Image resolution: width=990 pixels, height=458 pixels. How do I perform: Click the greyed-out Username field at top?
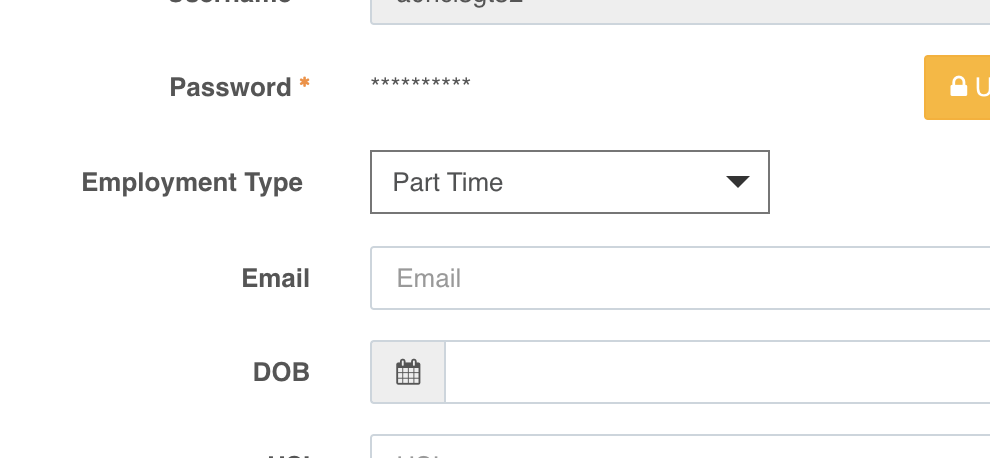click(680, 11)
